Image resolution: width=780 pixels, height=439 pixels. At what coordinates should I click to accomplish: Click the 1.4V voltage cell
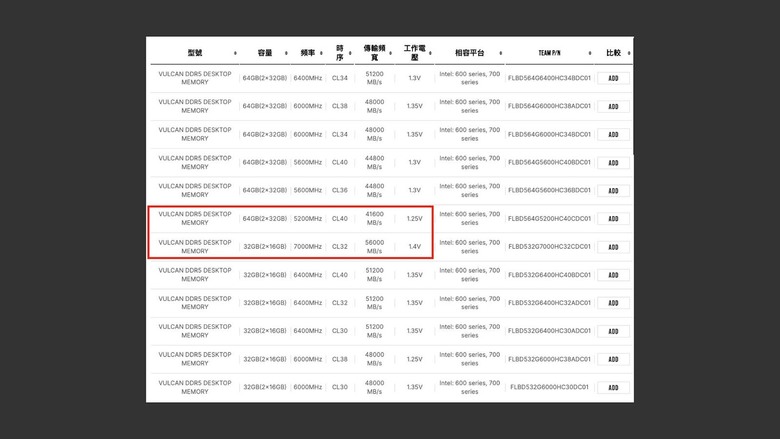click(414, 247)
